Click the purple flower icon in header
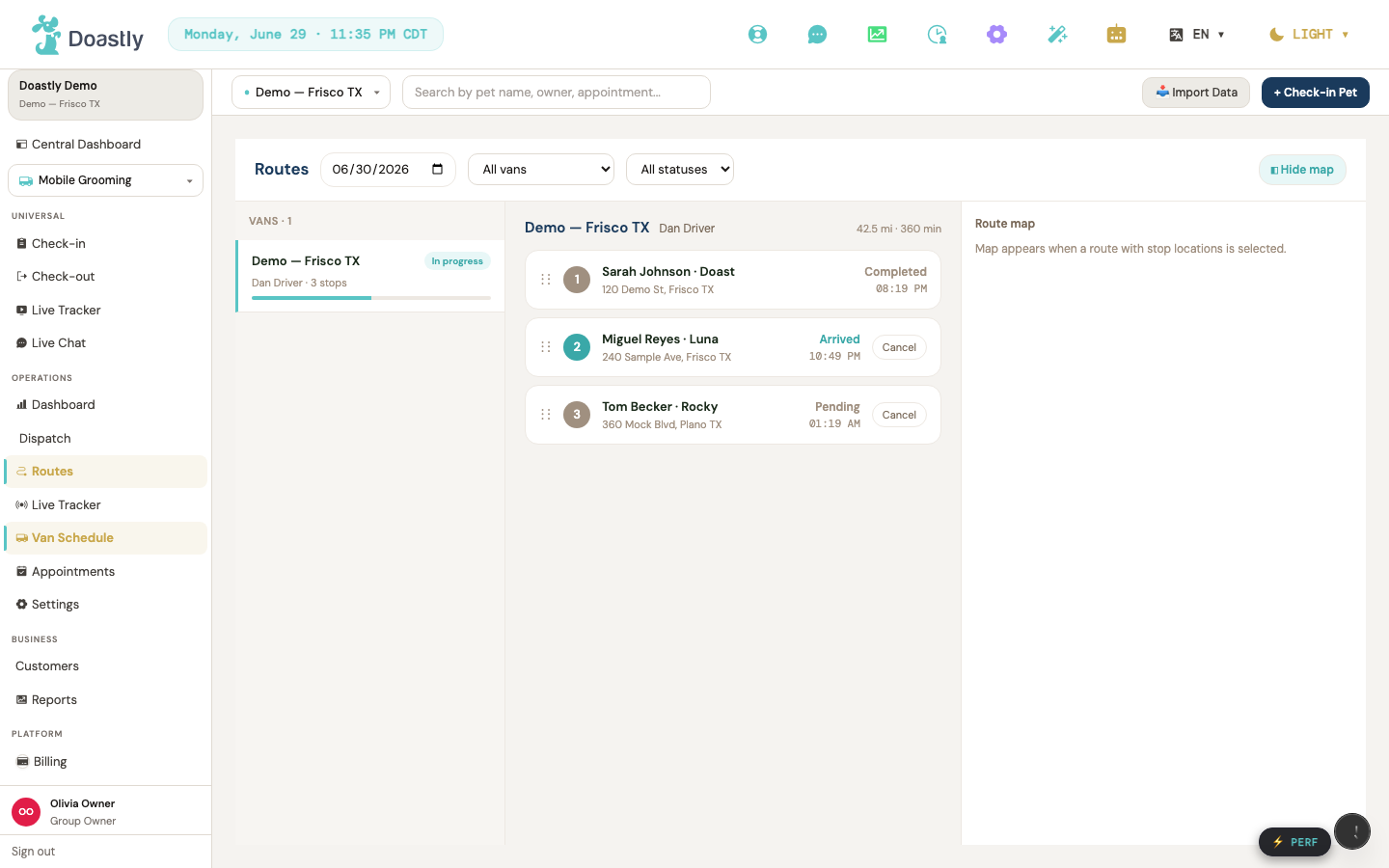Viewport: 1389px width, 868px height. pyautogui.click(x=996, y=35)
